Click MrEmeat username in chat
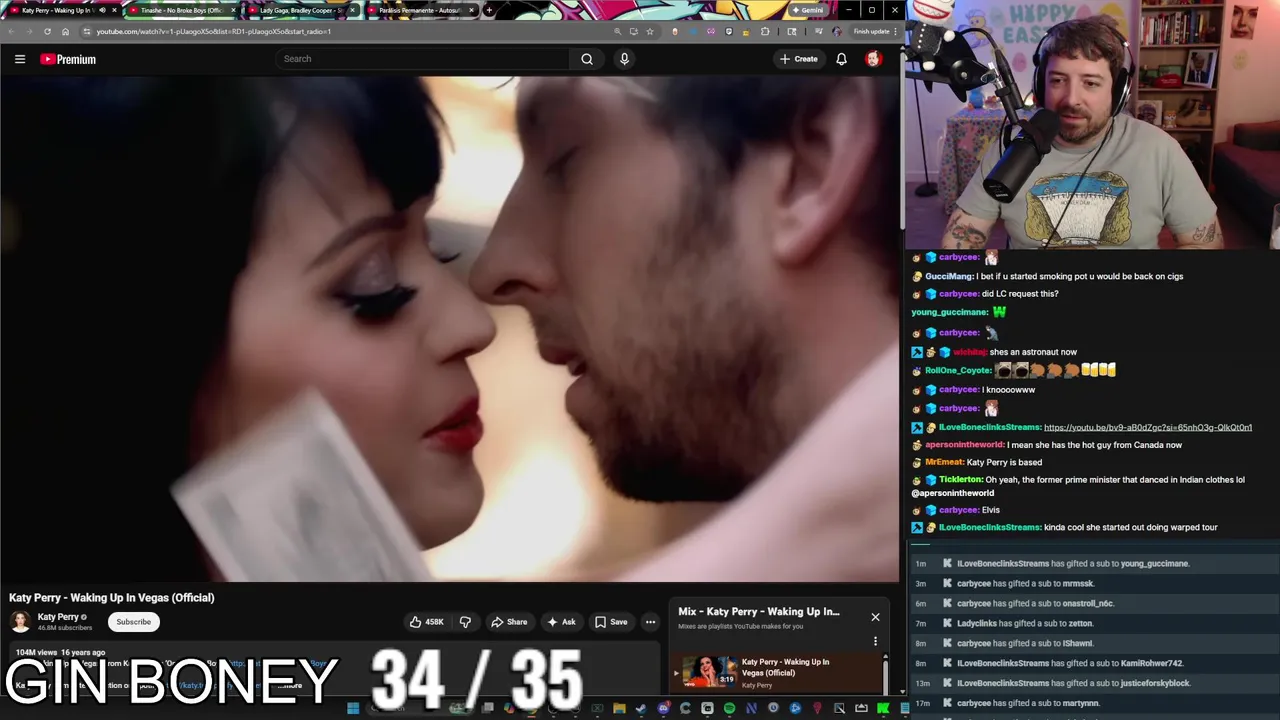 click(944, 462)
